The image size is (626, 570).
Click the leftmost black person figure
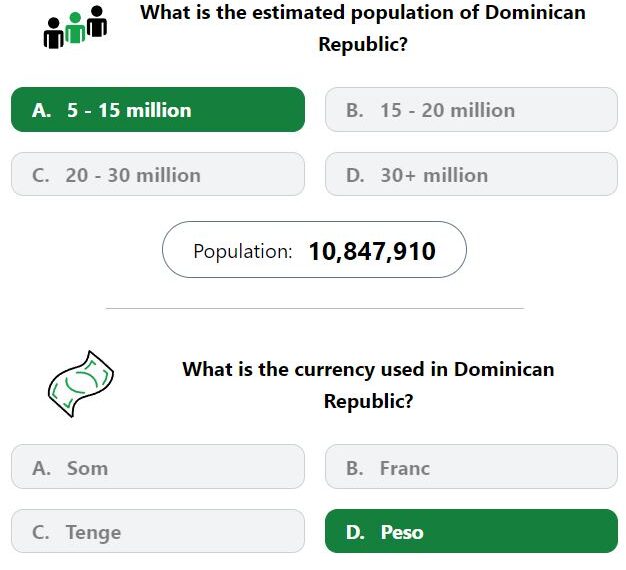pos(53,33)
